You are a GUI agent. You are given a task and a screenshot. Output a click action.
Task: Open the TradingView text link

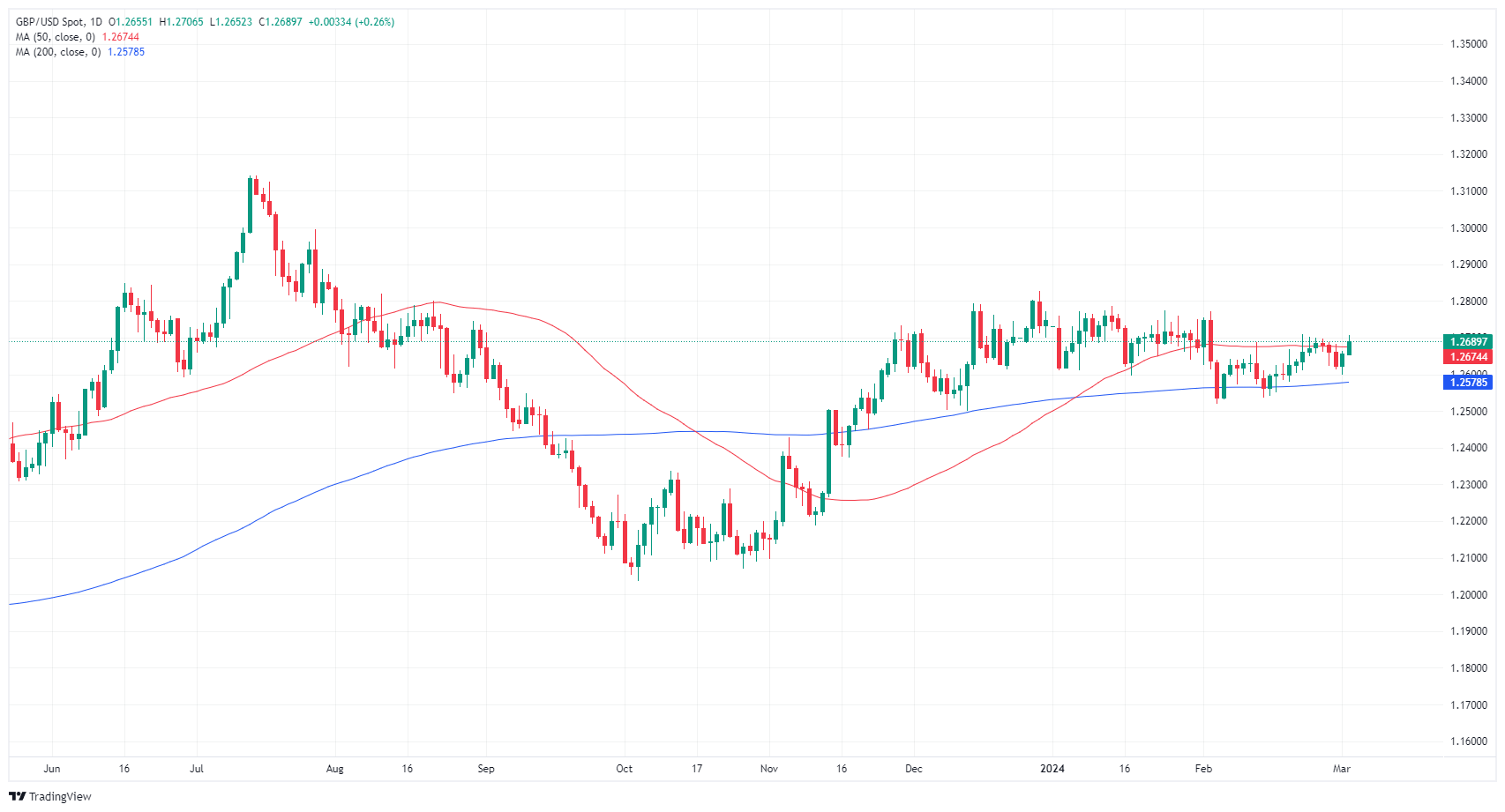pos(60,796)
